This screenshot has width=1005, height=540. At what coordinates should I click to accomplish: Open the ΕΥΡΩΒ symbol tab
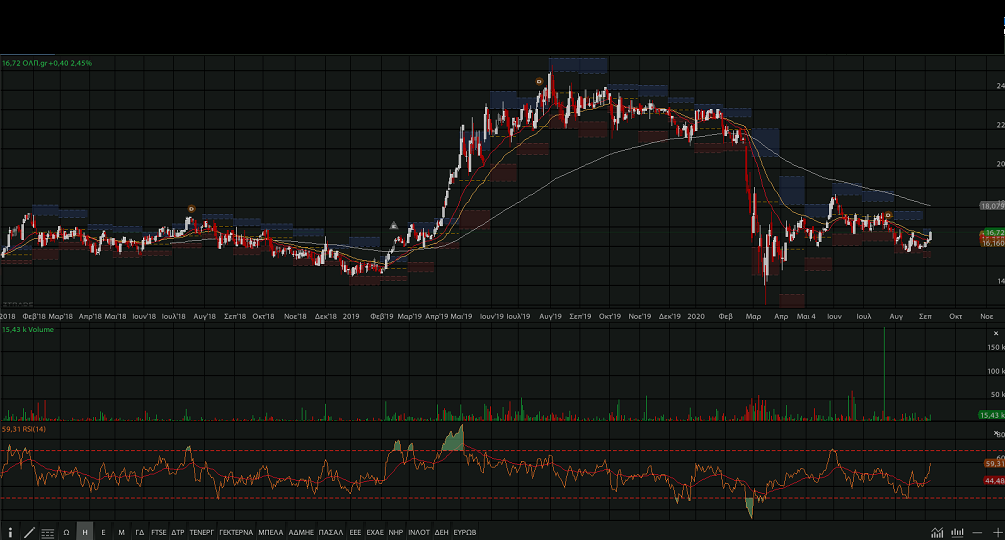click(465, 532)
